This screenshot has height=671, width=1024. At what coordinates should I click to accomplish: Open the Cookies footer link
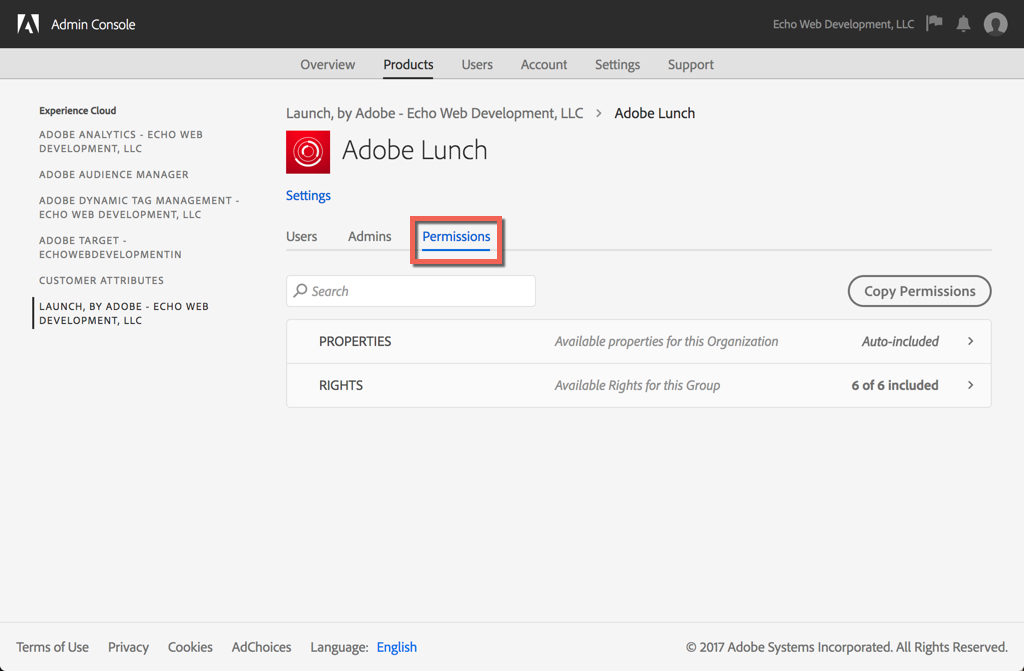coord(190,647)
